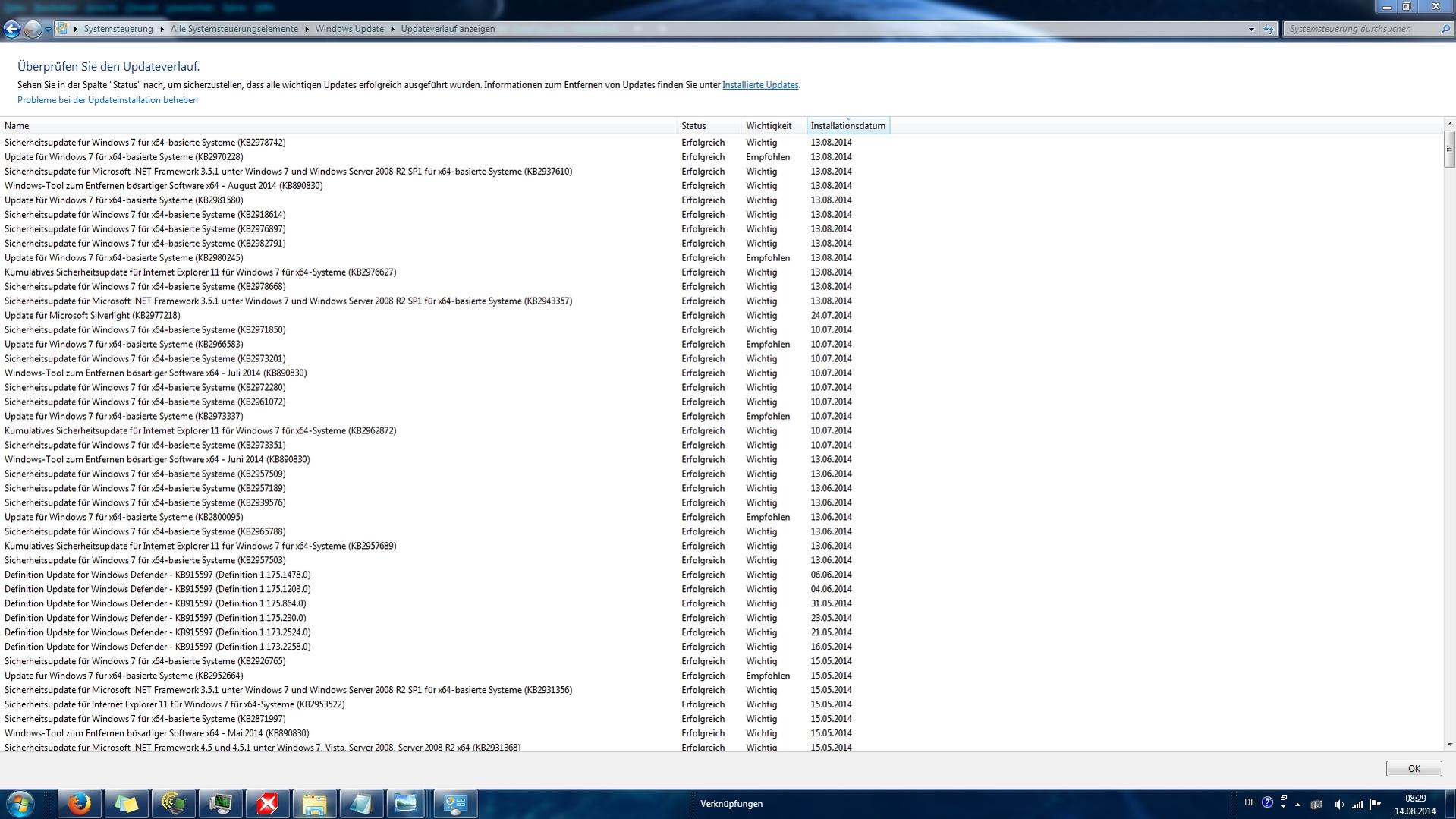Click the language bar help icon
1456x819 pixels.
click(1267, 802)
